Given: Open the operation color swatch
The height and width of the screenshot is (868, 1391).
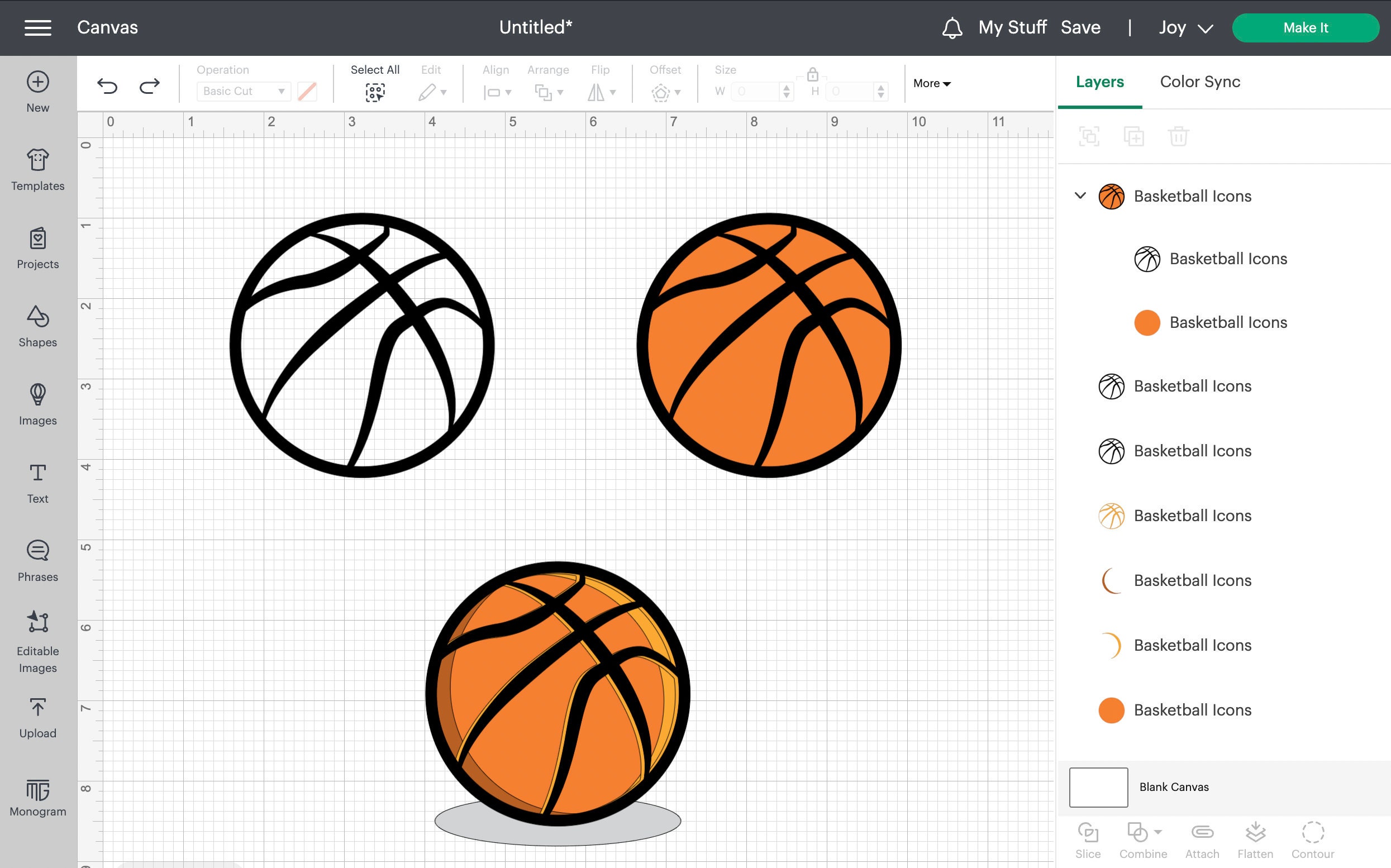Looking at the screenshot, I should click(307, 90).
